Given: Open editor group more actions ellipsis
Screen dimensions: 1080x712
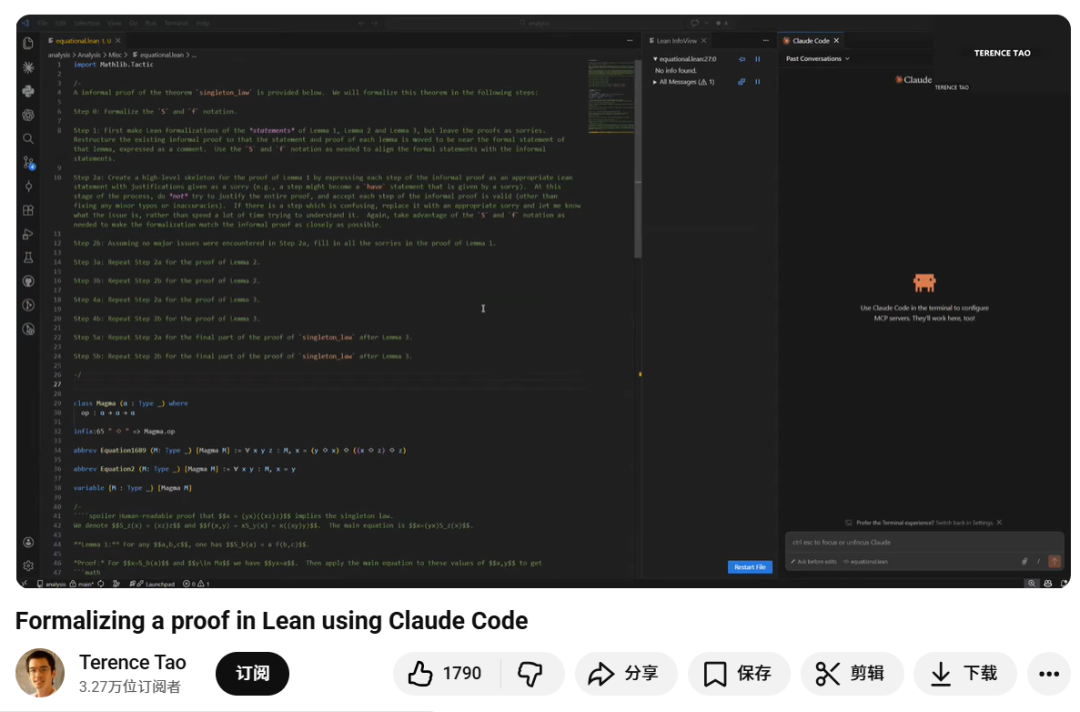Looking at the screenshot, I should (x=630, y=41).
